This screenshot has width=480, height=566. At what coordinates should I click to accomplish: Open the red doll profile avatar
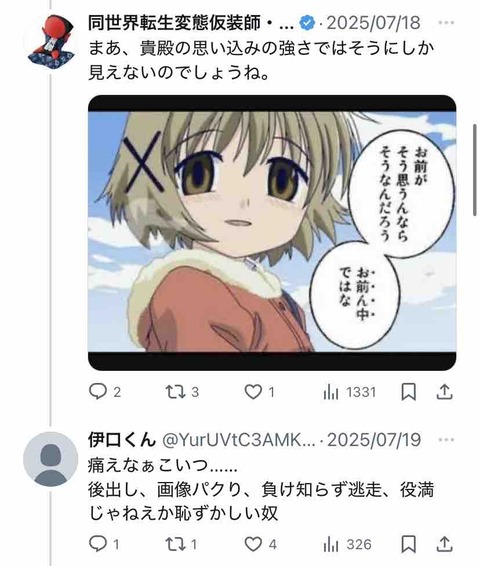[x=51, y=41]
